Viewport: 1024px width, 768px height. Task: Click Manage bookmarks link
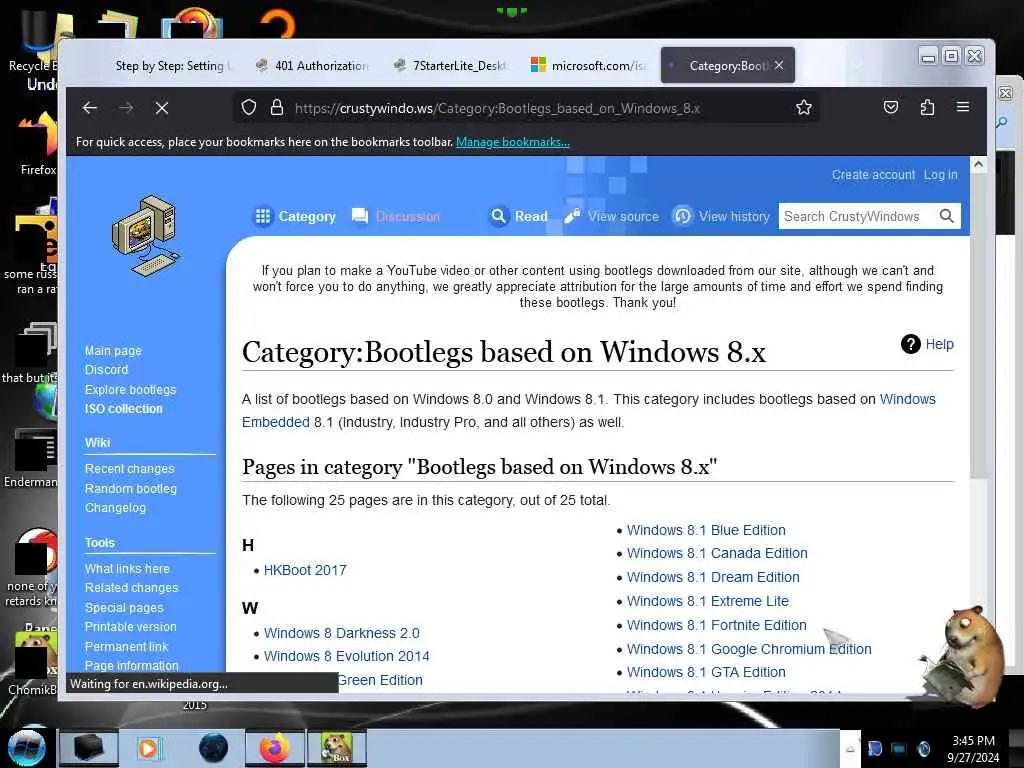tap(513, 142)
